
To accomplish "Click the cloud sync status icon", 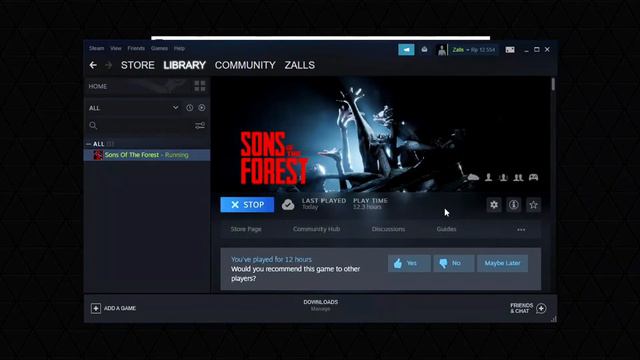I will (x=288, y=204).
